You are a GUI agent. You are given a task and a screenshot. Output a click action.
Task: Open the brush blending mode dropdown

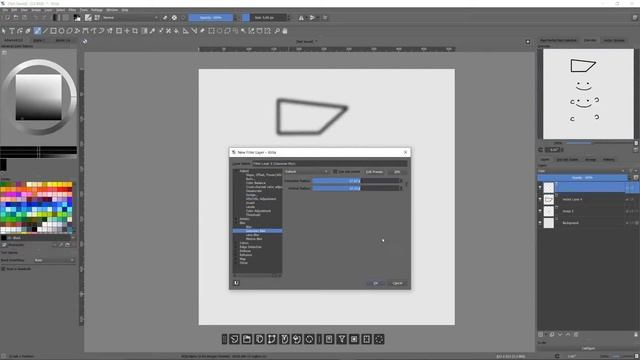point(131,18)
